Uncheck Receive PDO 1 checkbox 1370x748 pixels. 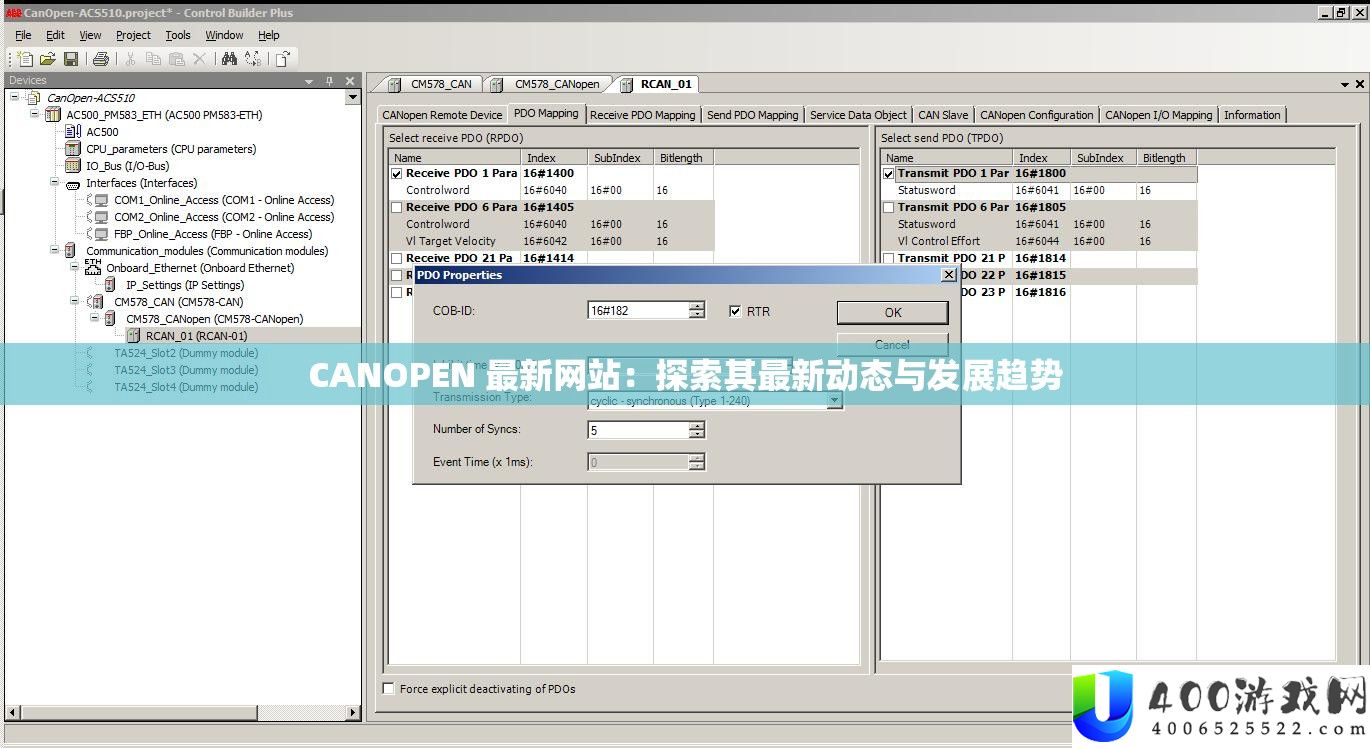click(x=397, y=174)
